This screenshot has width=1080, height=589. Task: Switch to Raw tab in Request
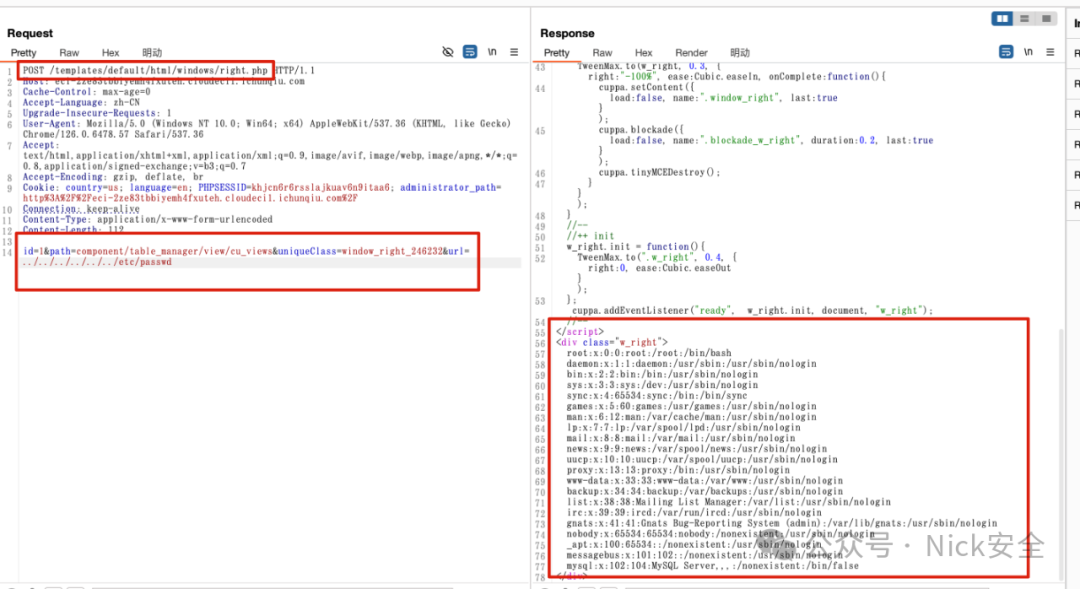pyautogui.click(x=69, y=52)
